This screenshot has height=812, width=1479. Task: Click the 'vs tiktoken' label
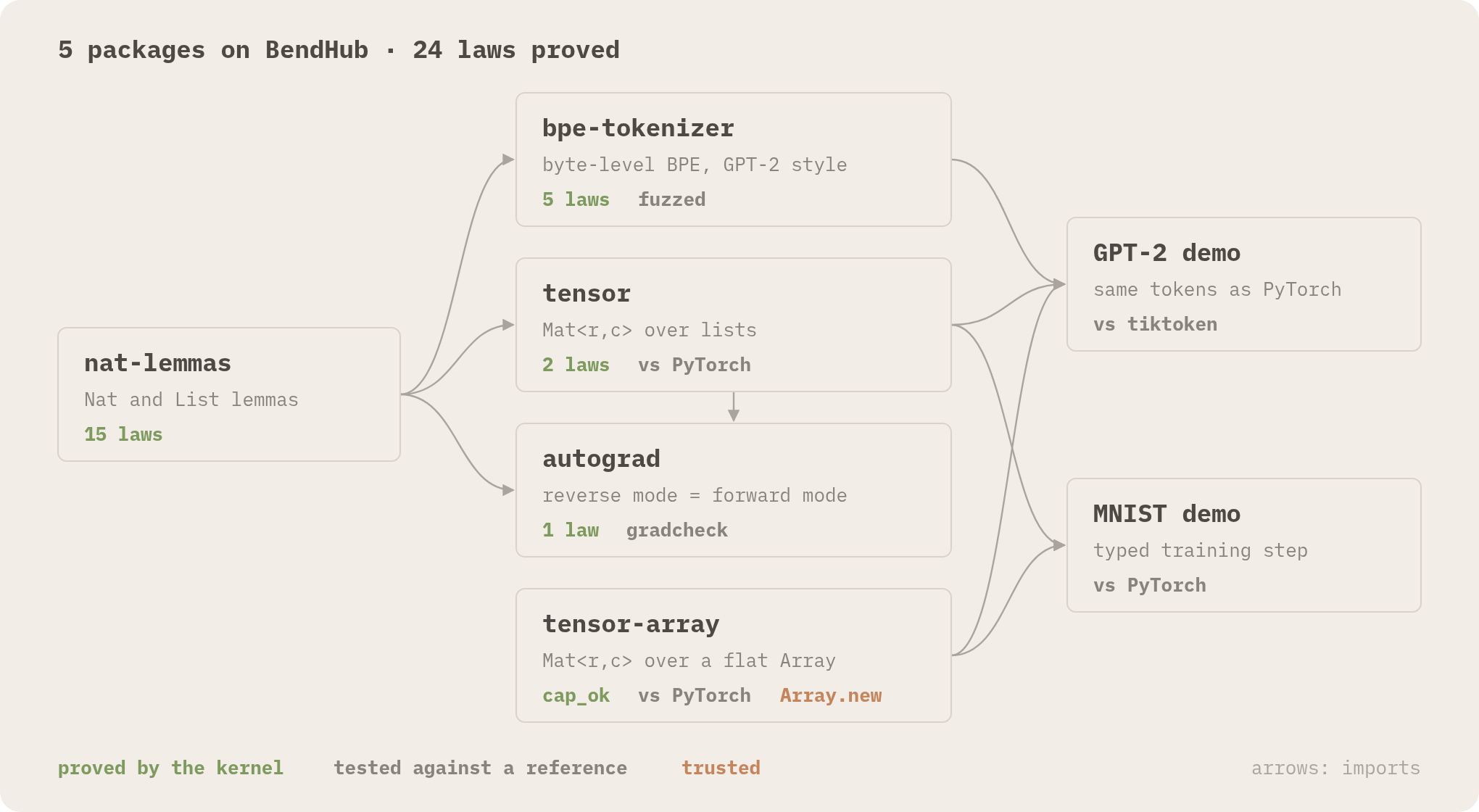(x=1155, y=324)
